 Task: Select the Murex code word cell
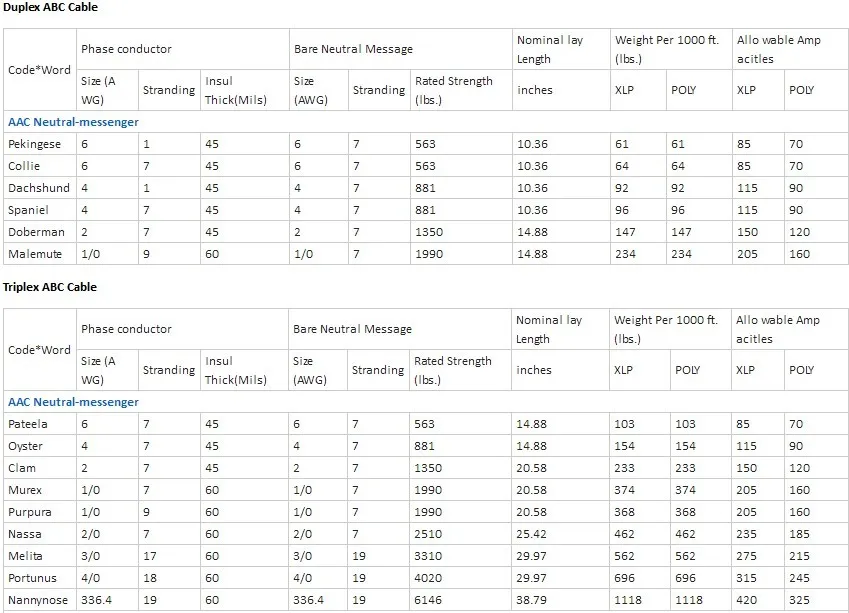tap(24, 490)
